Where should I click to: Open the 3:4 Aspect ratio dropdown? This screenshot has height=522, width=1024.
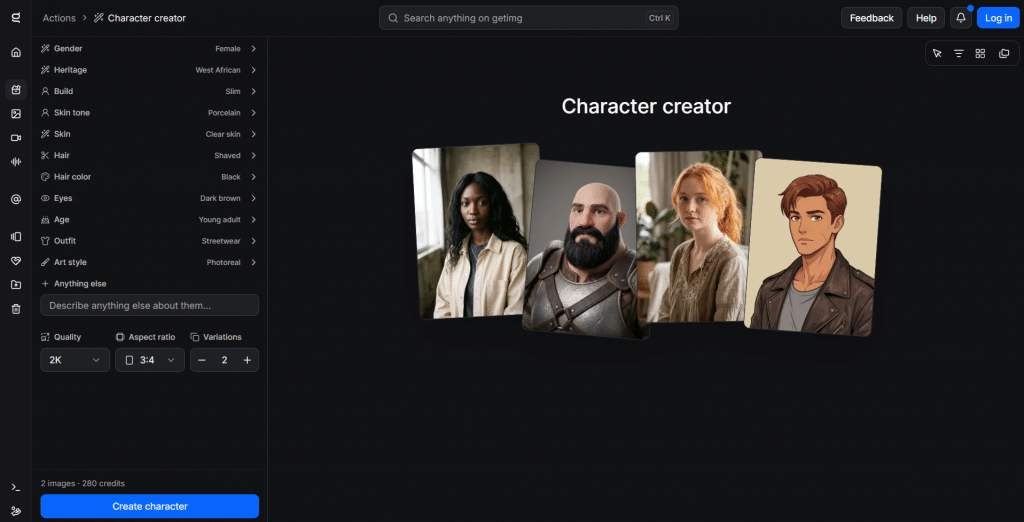click(x=150, y=360)
